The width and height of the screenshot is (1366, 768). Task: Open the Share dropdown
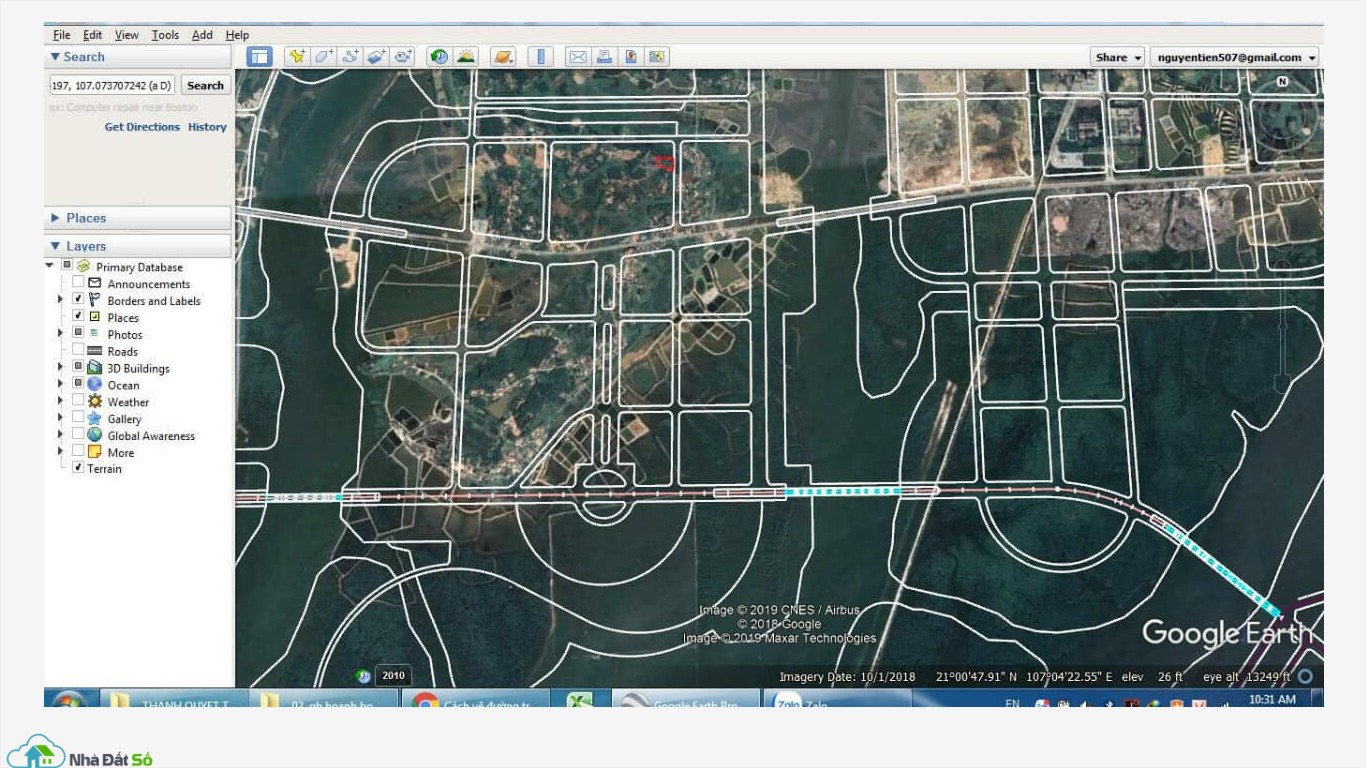(x=1117, y=57)
